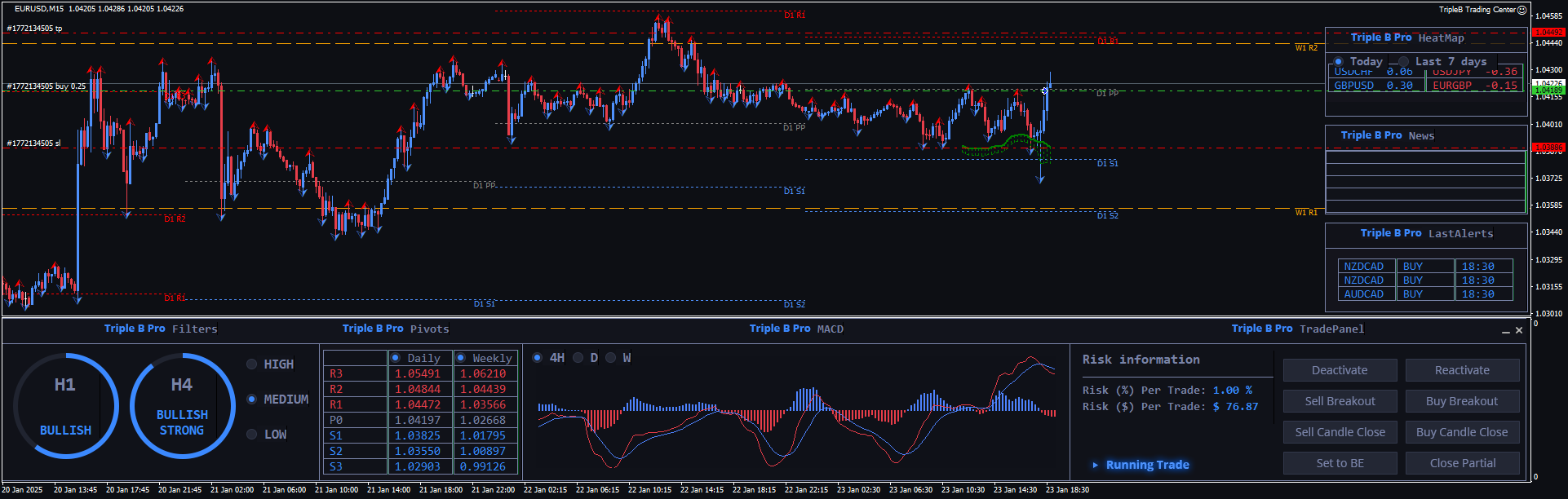Click the H4 Bullish Strong gauge

182,406
